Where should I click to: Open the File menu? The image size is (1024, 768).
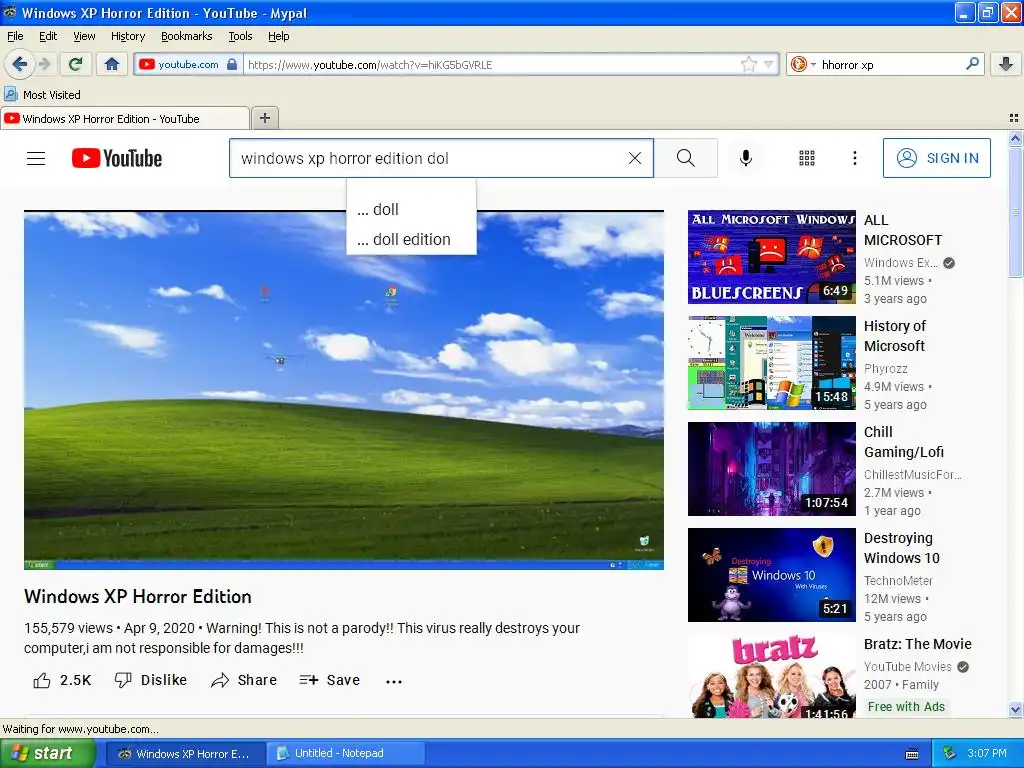coord(15,36)
